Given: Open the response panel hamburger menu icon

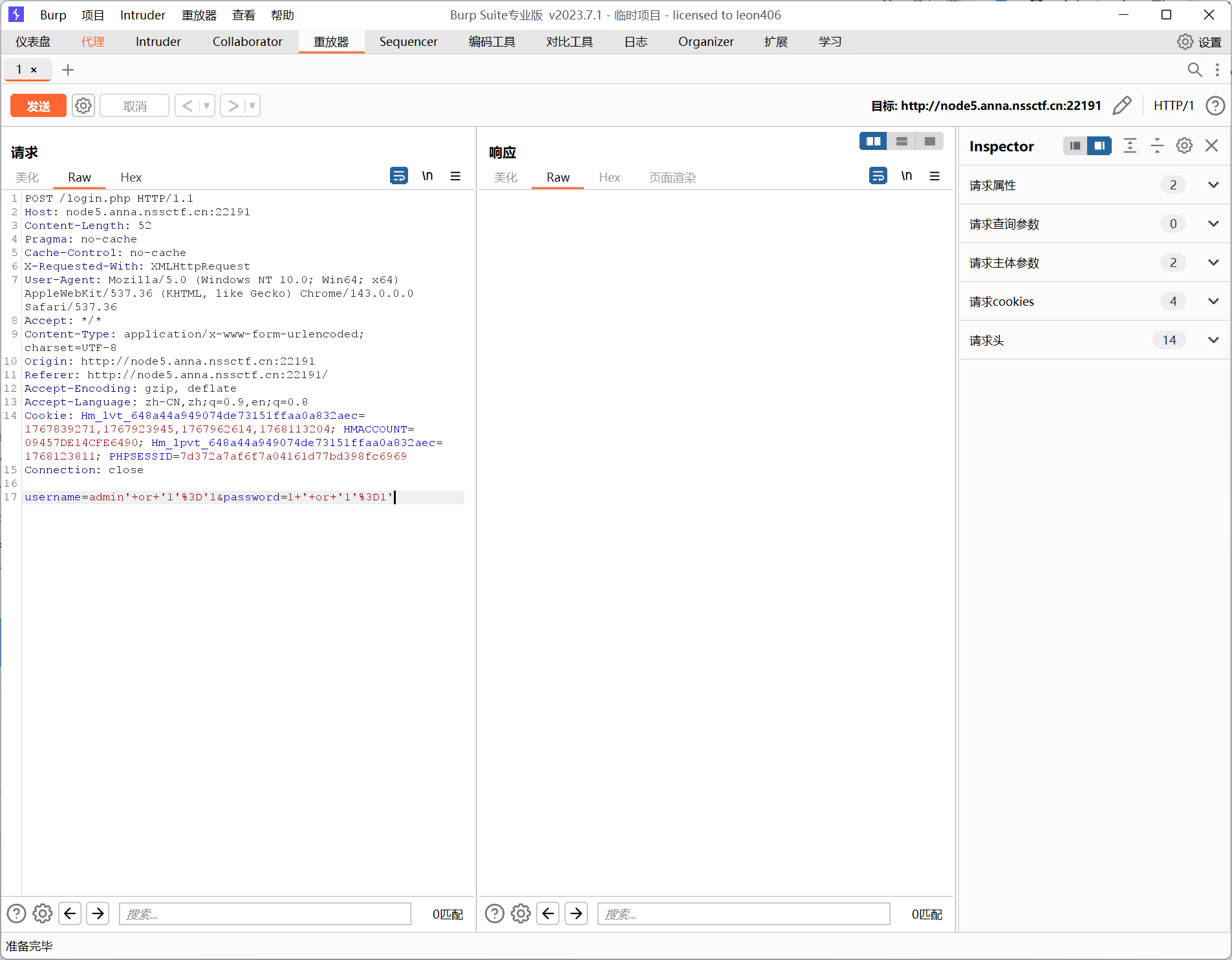Looking at the screenshot, I should point(935,176).
